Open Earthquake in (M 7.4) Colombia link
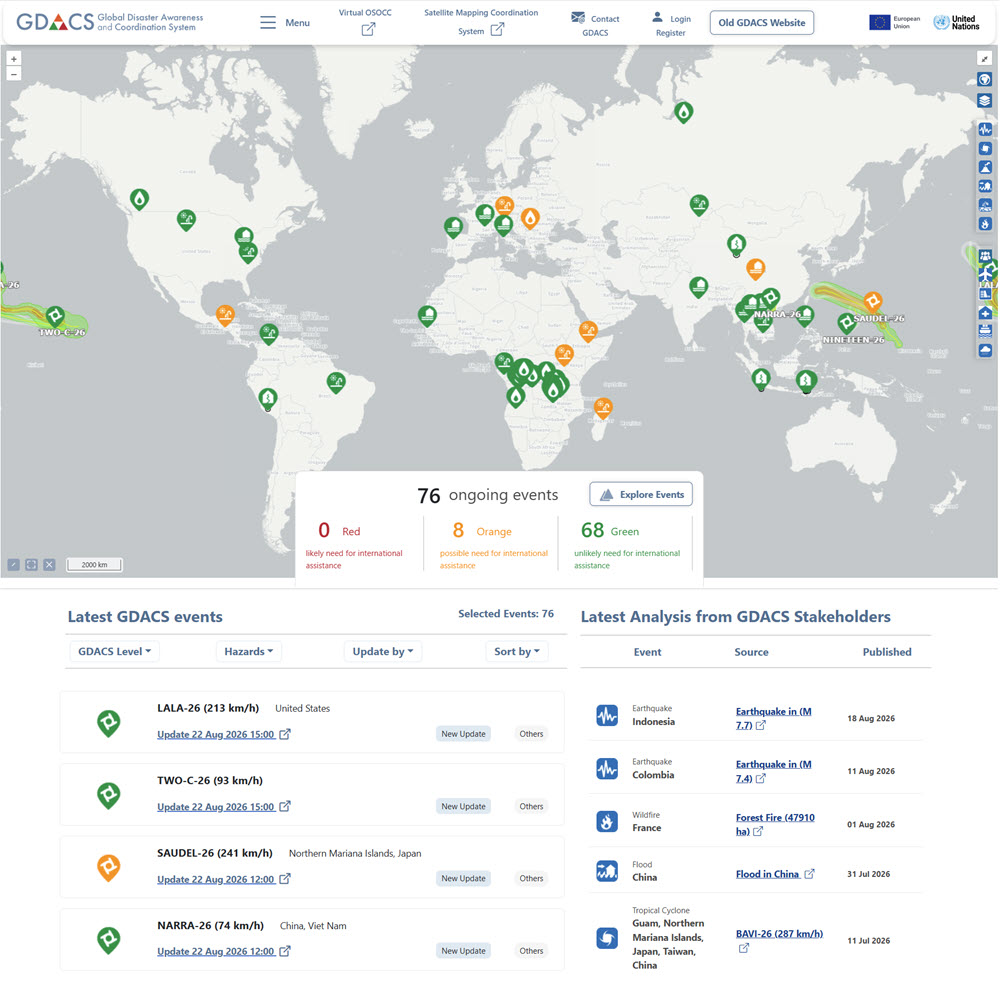Image resolution: width=1000 pixels, height=1000 pixels. point(774,771)
